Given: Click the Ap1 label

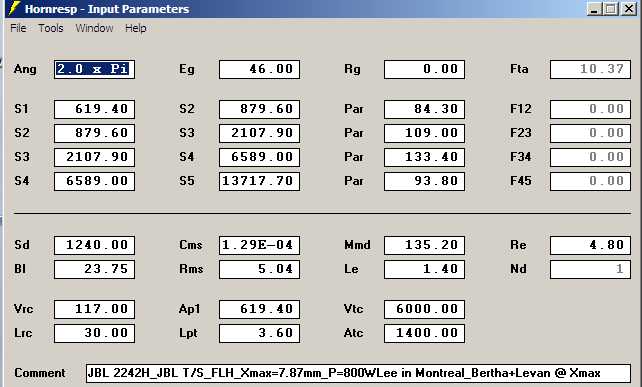Looking at the screenshot, I should click(189, 309).
